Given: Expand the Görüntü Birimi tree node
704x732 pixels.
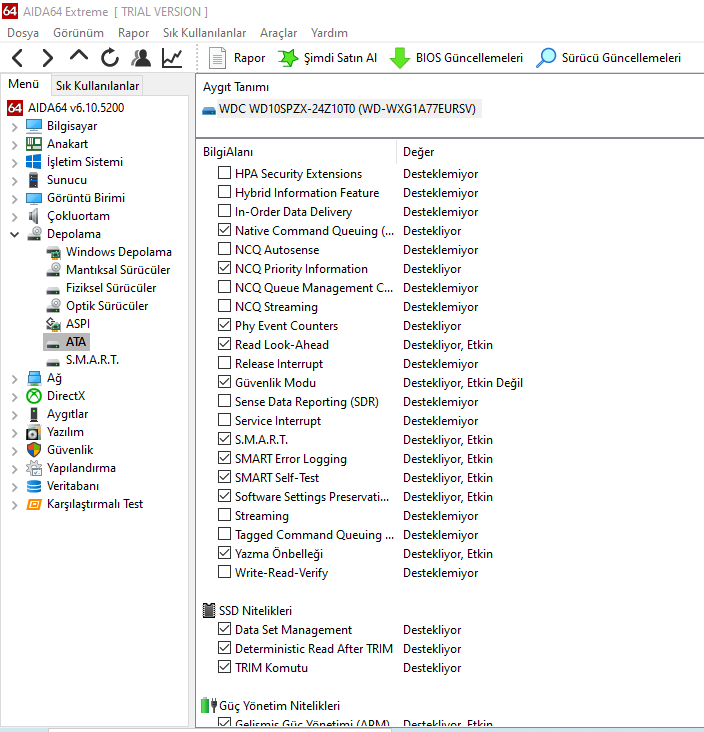Looking at the screenshot, I should (14, 198).
